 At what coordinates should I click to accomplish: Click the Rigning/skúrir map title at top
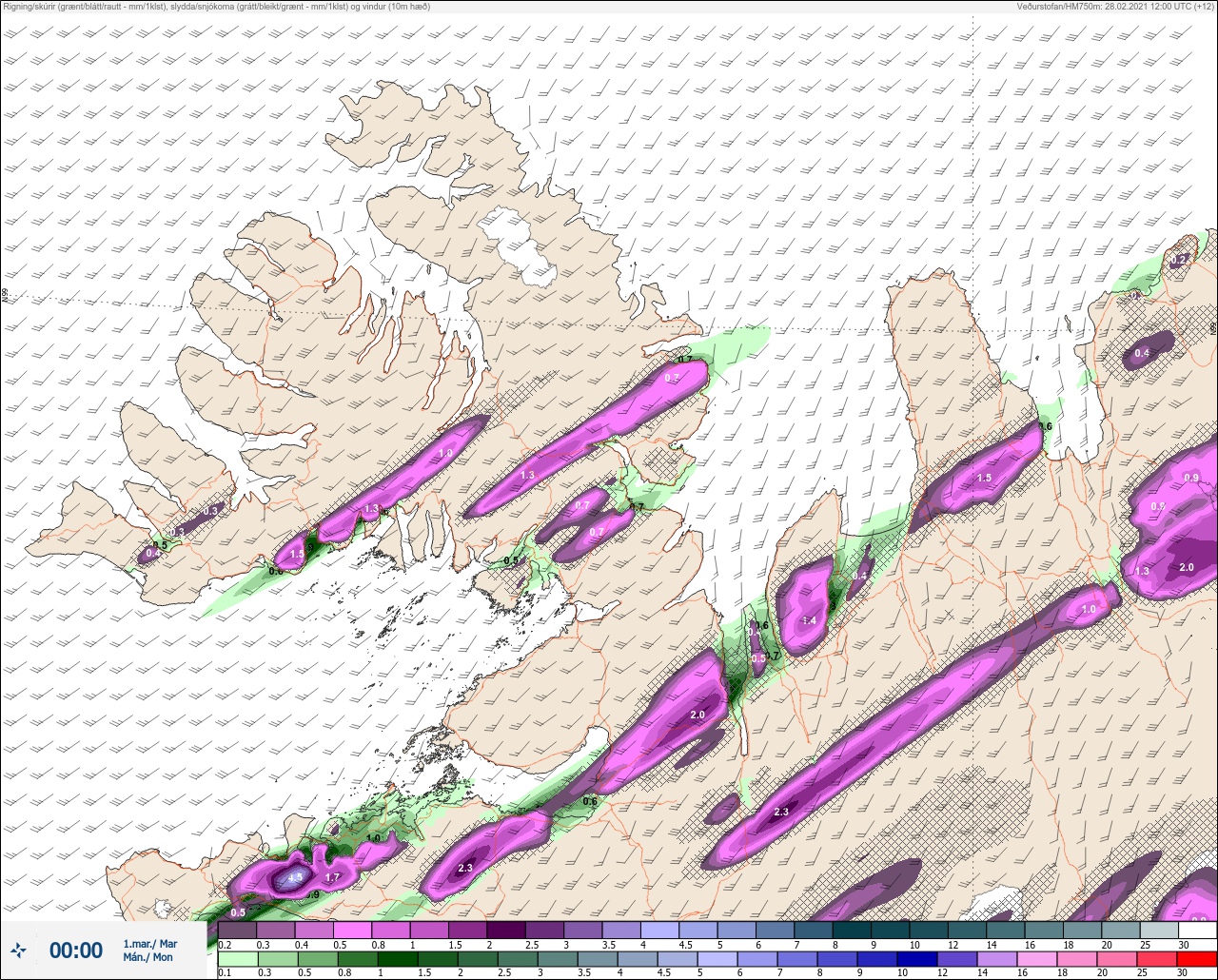pyautogui.click(x=216, y=7)
